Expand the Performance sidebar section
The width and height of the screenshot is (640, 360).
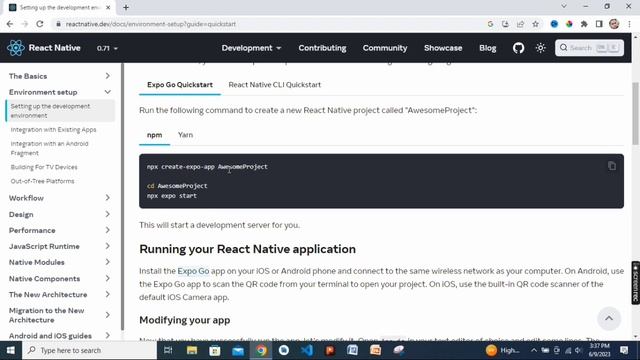tap(60, 230)
